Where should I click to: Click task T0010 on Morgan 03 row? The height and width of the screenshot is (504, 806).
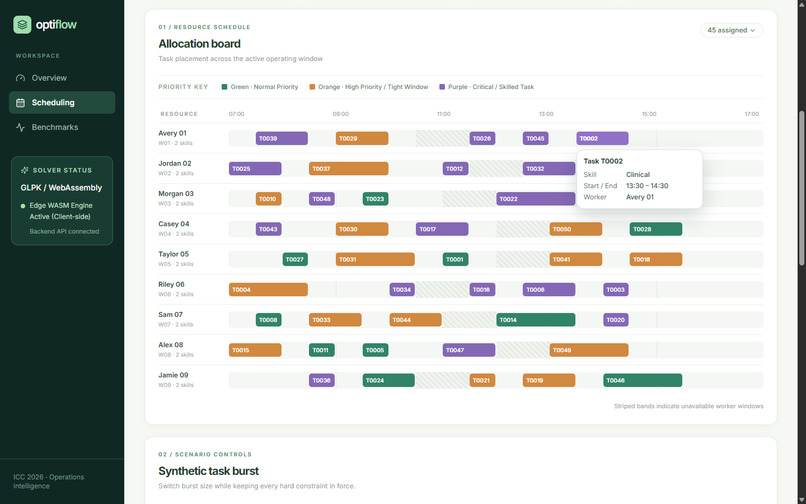tap(268, 199)
